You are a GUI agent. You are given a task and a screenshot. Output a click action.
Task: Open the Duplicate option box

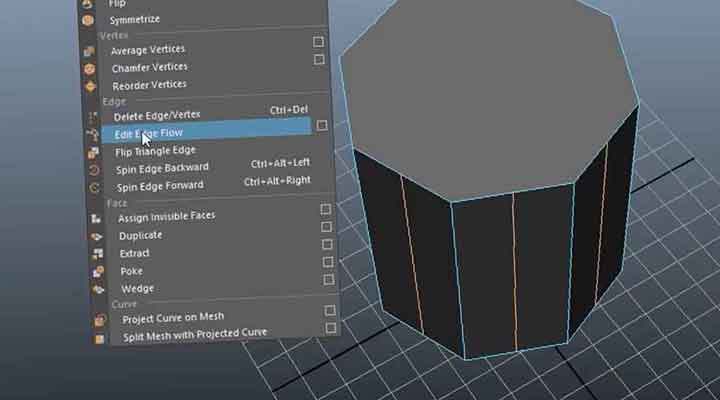pos(326,227)
